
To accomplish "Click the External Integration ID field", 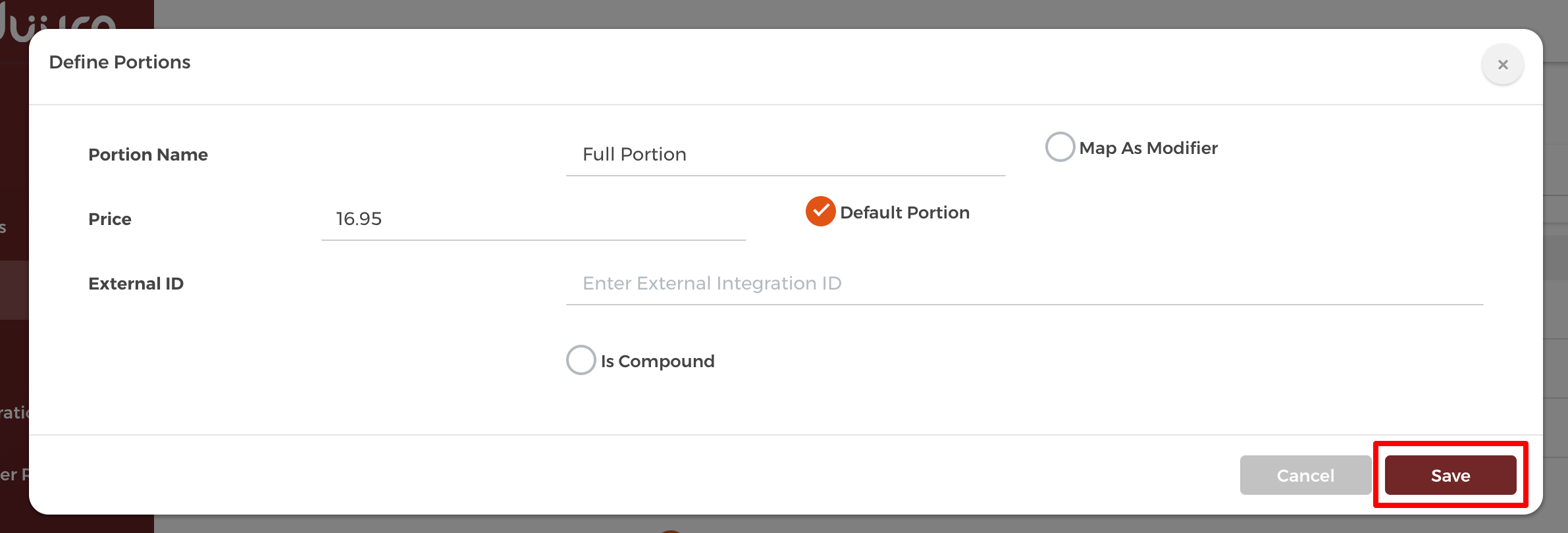I will click(x=1024, y=283).
